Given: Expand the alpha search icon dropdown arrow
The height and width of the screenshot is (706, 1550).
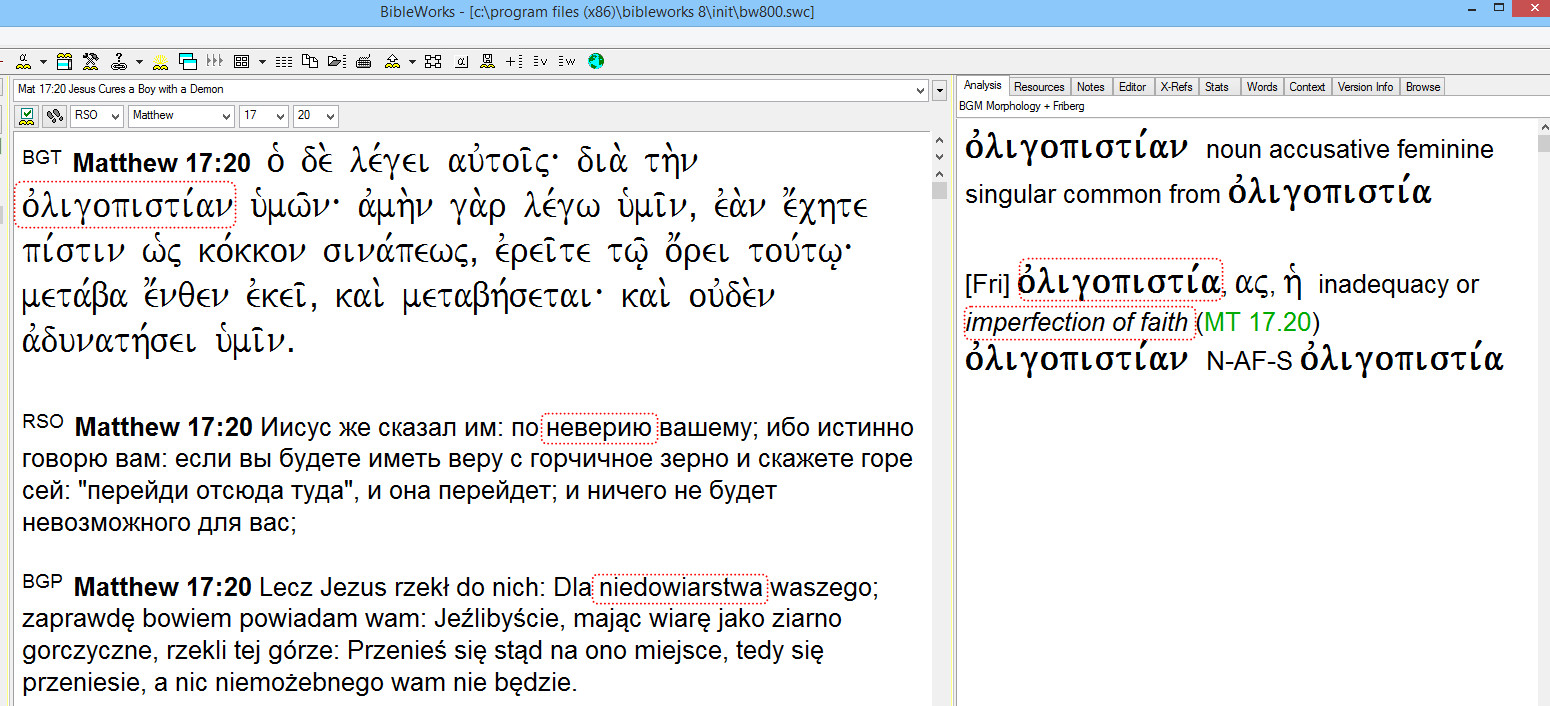Looking at the screenshot, I should pyautogui.click(x=45, y=61).
